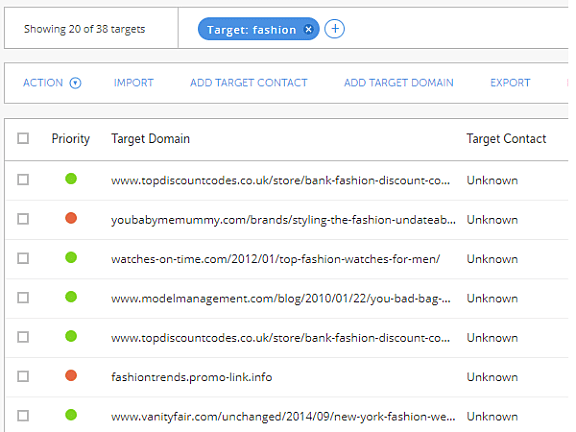This screenshot has height=432, width=576.
Task: Open youbabymemummy.com styling-the-fashion link
Action: coord(283,220)
